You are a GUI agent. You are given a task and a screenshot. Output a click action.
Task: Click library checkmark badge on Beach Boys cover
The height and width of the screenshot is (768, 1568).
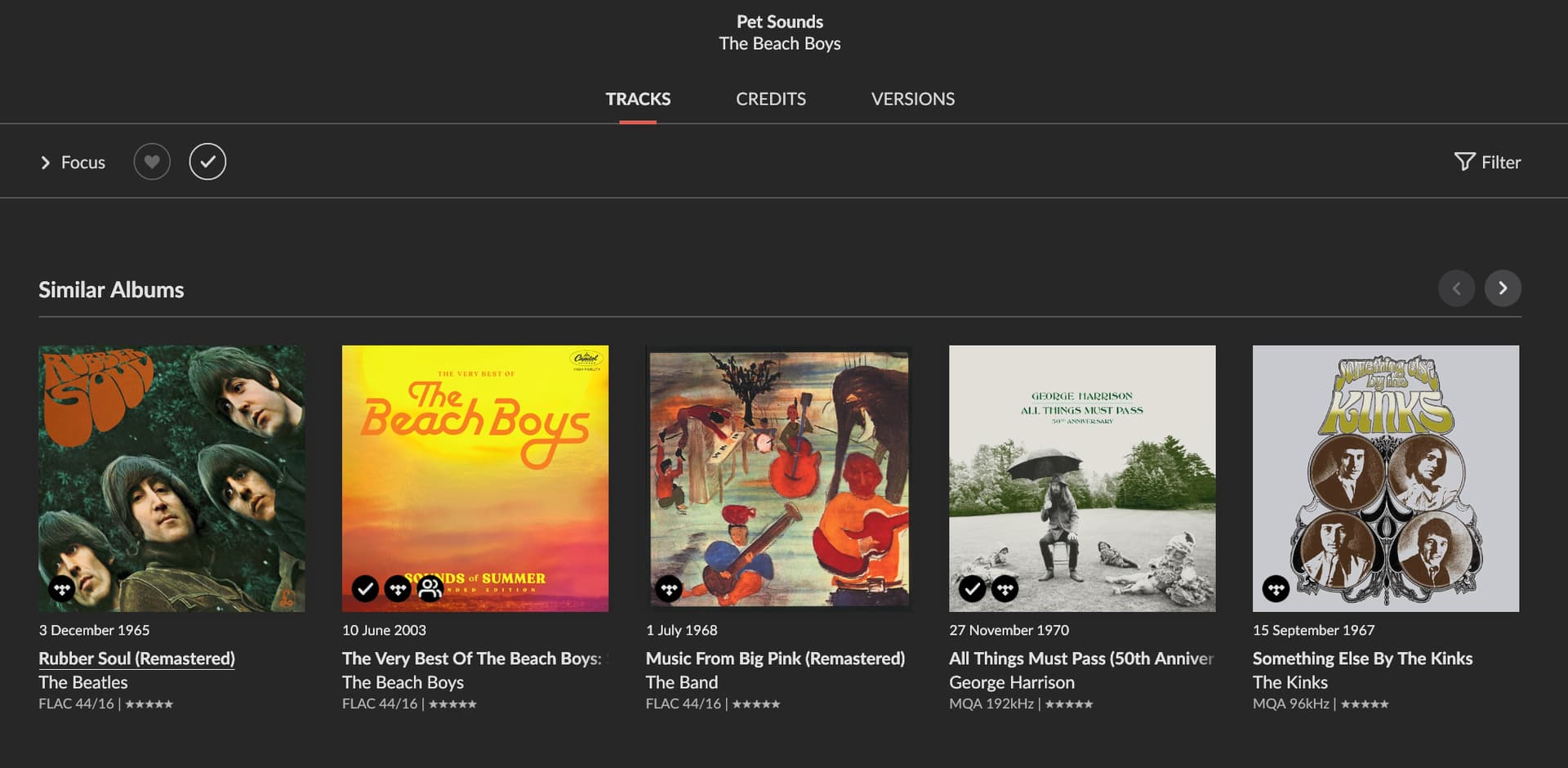pyautogui.click(x=365, y=588)
